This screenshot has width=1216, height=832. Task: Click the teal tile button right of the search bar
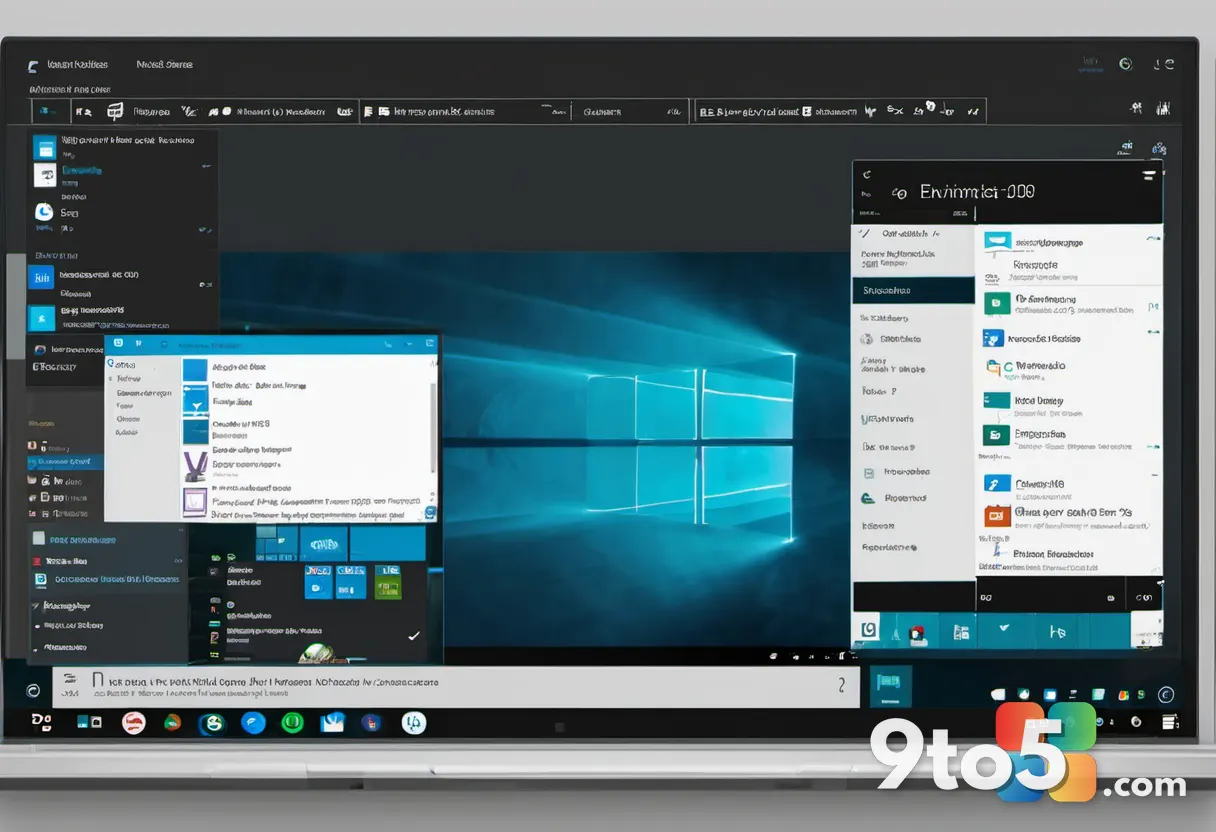coord(890,687)
